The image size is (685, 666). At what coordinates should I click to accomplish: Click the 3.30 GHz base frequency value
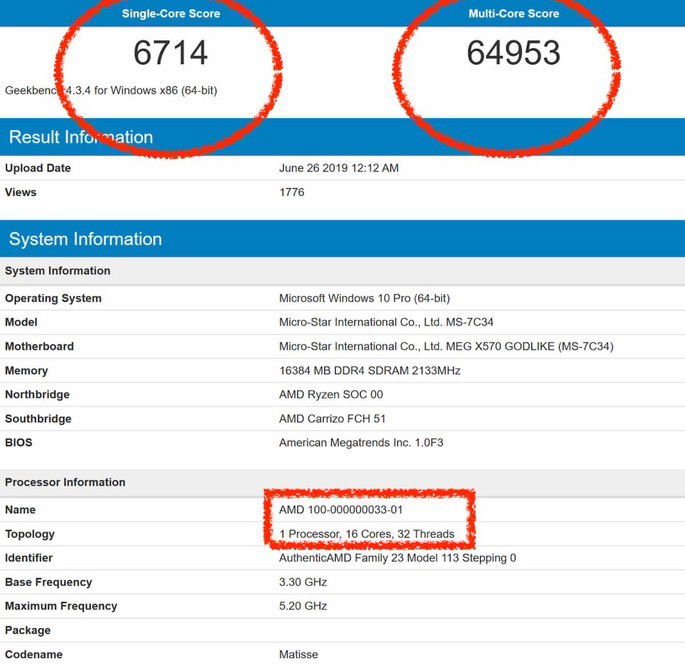[303, 582]
